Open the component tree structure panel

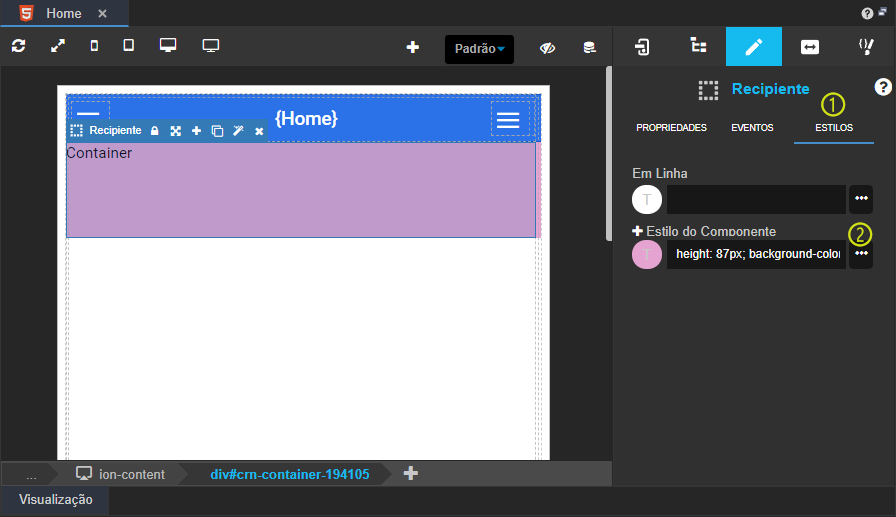tap(698, 46)
